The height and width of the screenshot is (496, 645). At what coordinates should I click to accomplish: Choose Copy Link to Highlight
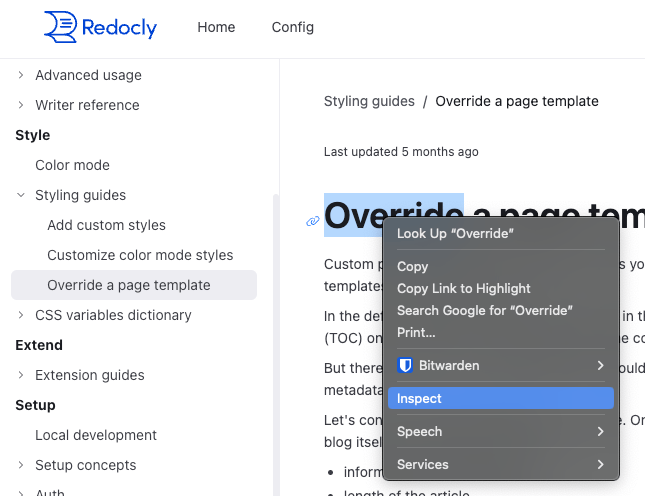coord(463,288)
